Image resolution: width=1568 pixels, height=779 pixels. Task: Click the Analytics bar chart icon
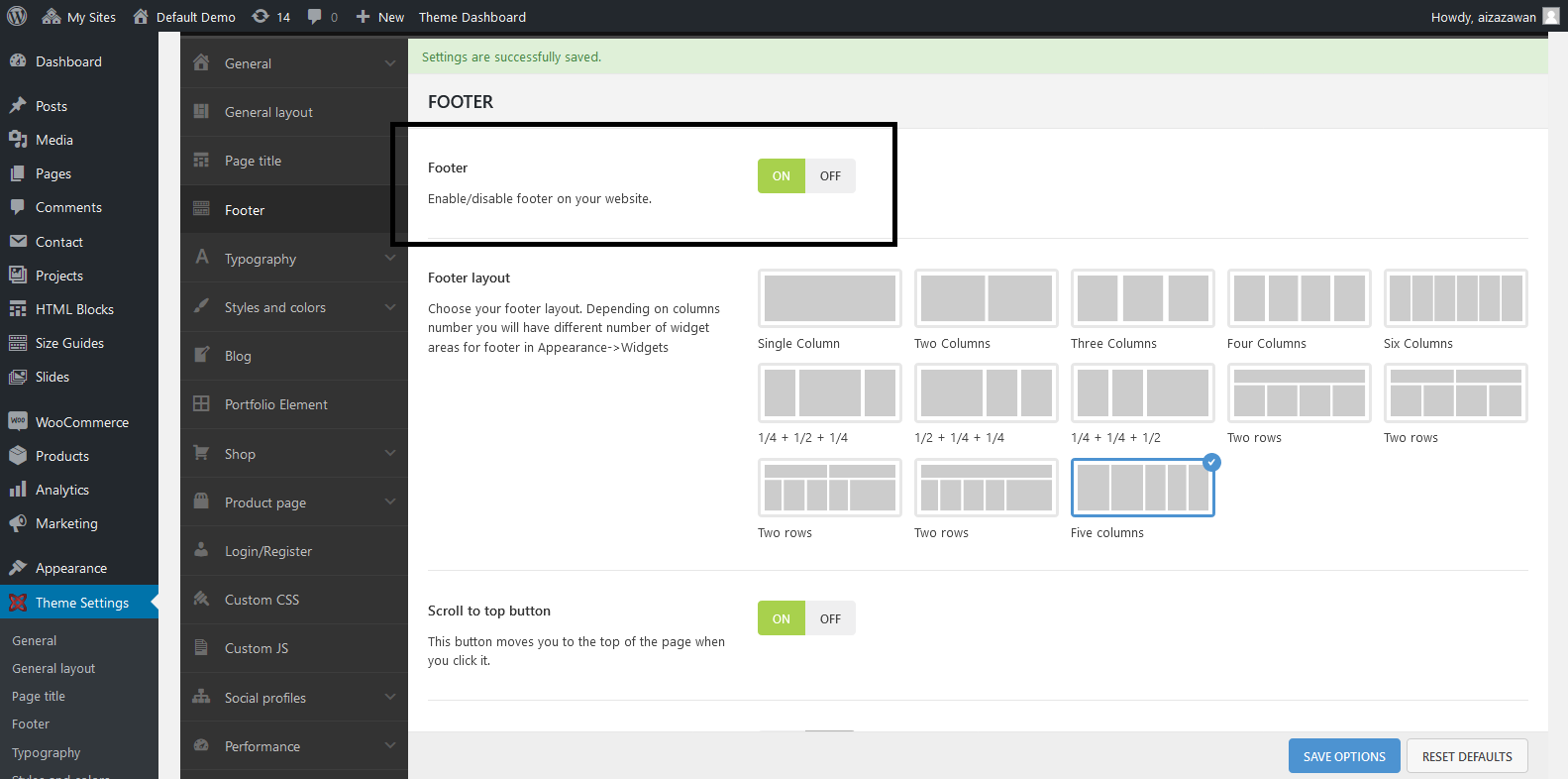click(18, 490)
